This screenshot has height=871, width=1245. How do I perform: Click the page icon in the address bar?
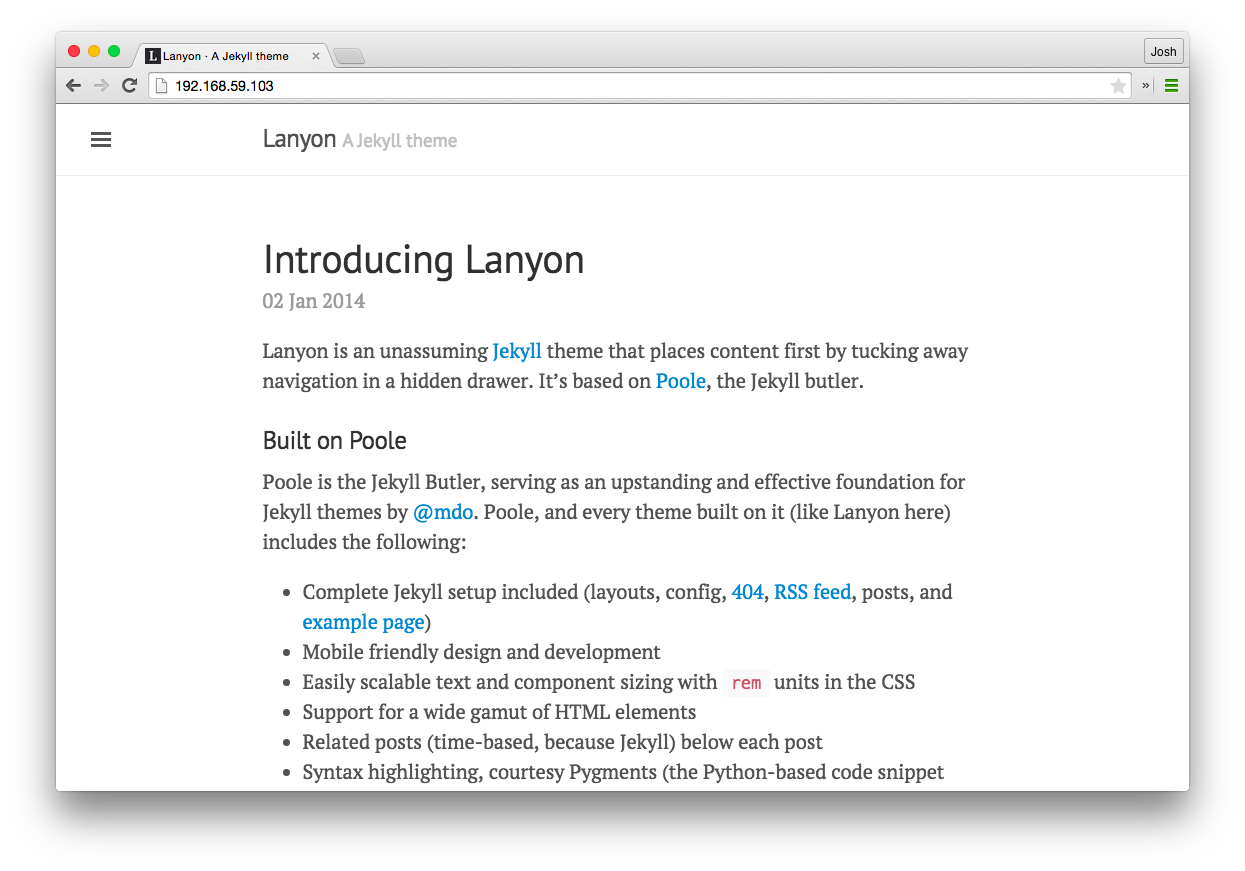click(x=161, y=86)
